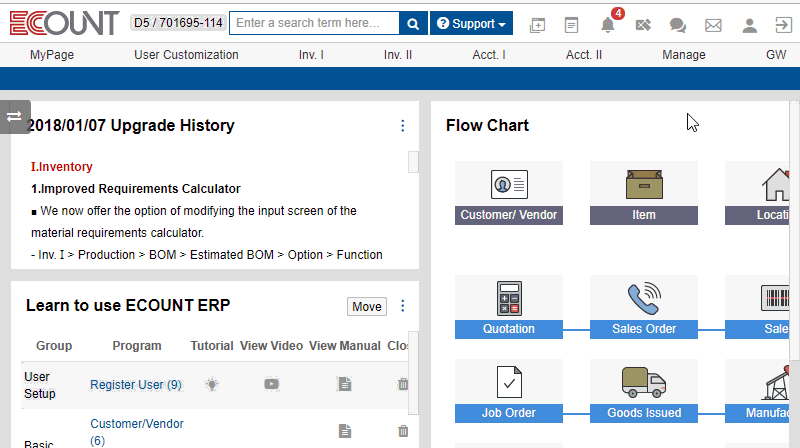Click the ECOUNT logo

click(64, 23)
